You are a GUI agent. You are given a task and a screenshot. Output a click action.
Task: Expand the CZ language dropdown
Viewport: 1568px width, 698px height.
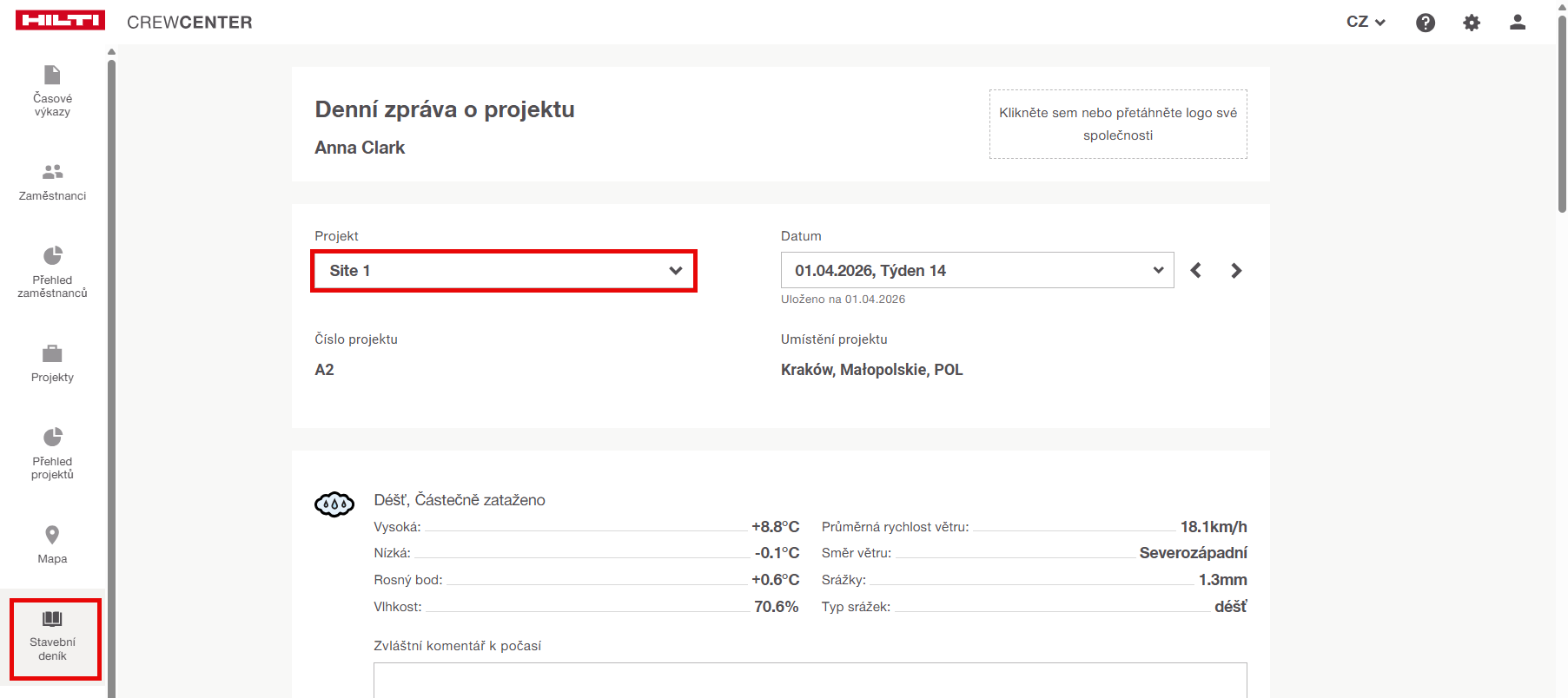point(1365,23)
